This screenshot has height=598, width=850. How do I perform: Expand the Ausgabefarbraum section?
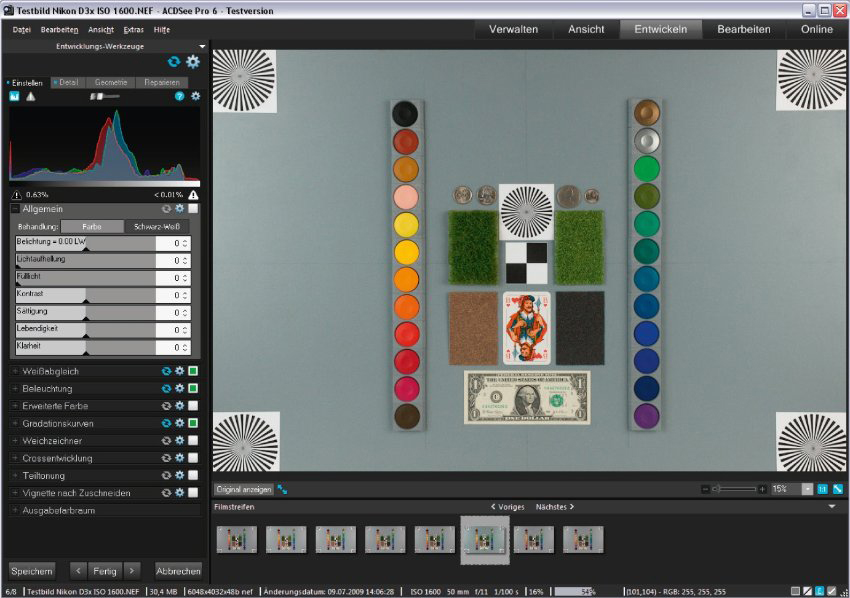pyautogui.click(x=15, y=511)
